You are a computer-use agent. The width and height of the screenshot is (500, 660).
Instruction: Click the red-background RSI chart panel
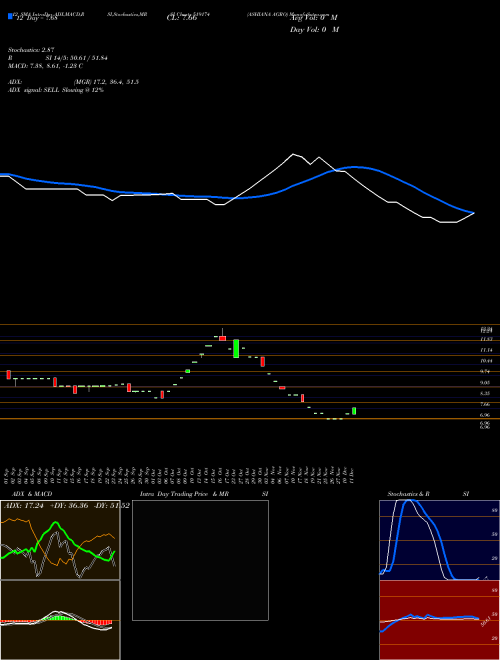pos(440,620)
